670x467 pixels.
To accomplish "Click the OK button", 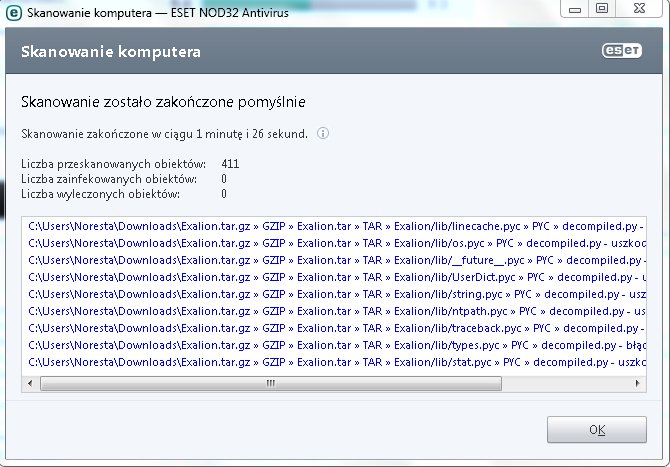I will click(x=597, y=429).
